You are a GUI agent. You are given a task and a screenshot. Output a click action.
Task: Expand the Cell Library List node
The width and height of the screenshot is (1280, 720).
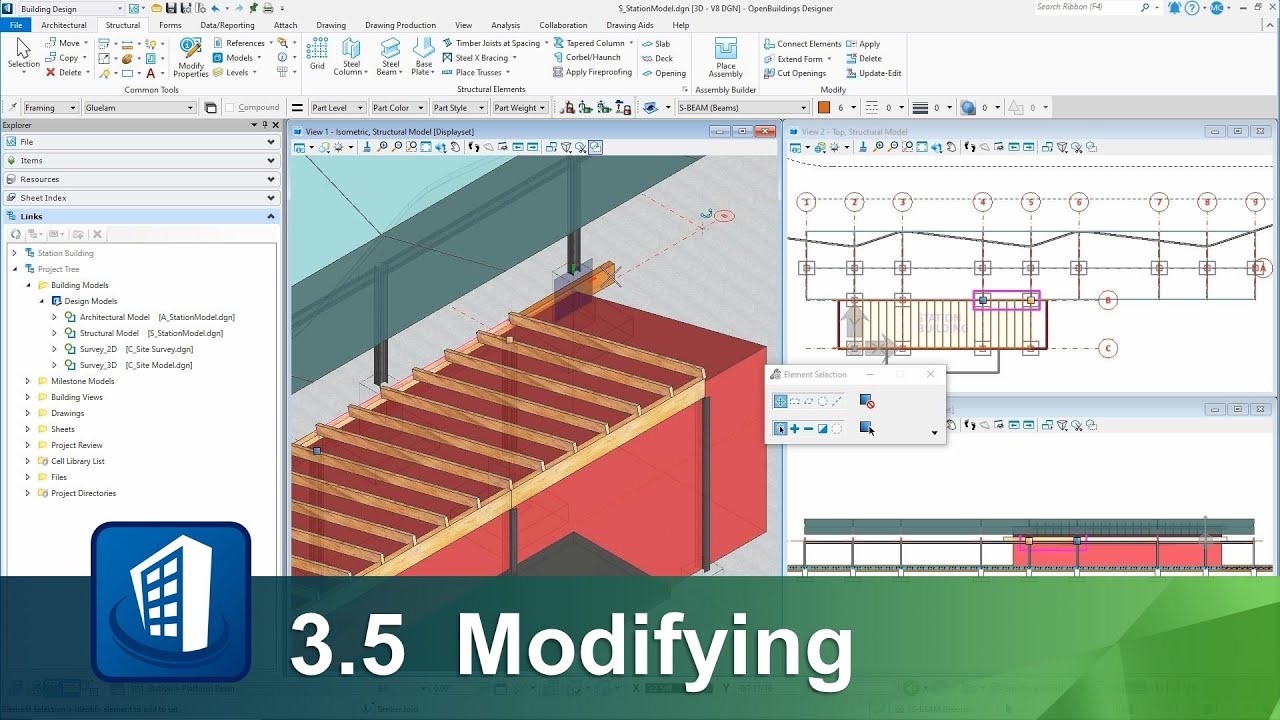click(x=28, y=461)
